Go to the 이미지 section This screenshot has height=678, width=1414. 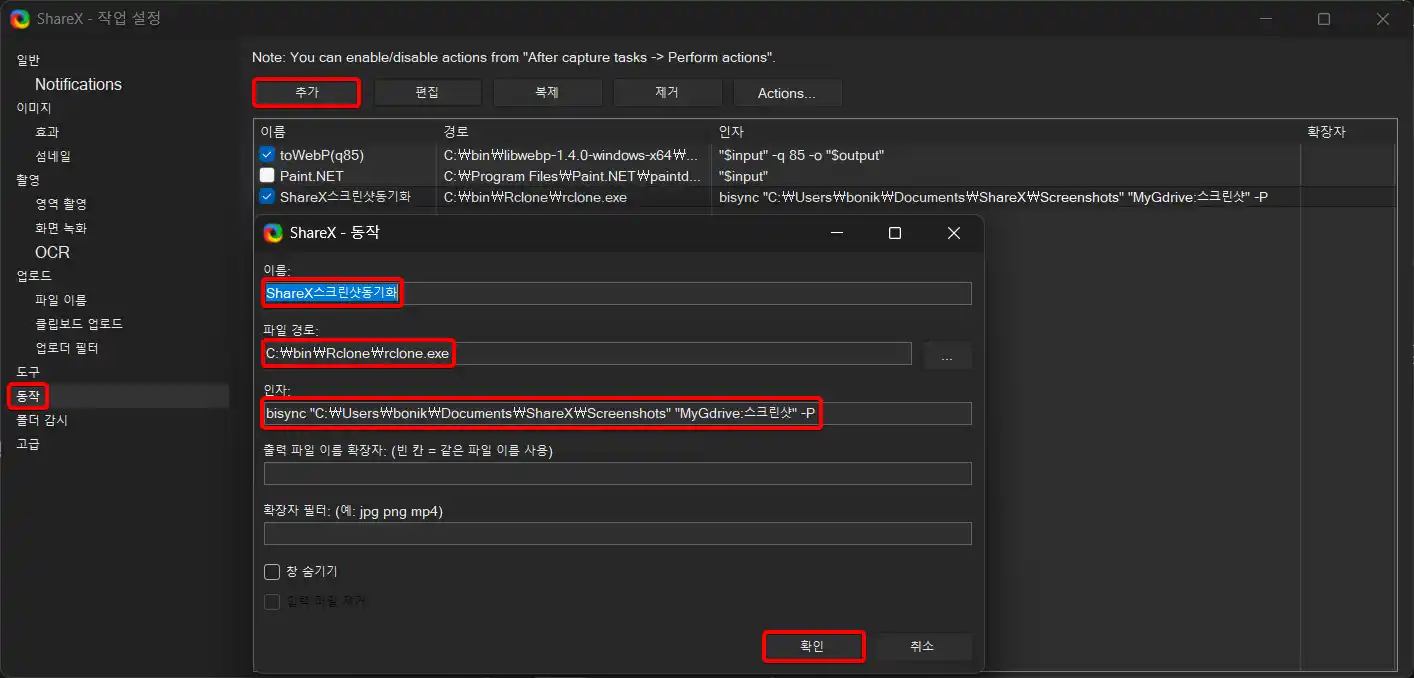click(x=34, y=108)
